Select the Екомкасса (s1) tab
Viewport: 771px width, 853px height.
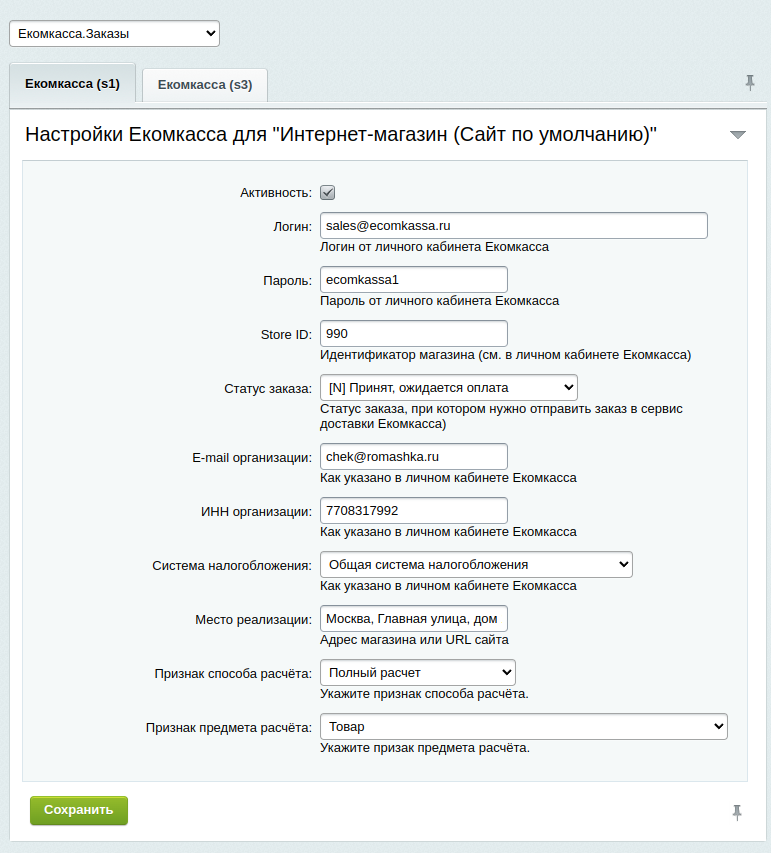[72, 84]
